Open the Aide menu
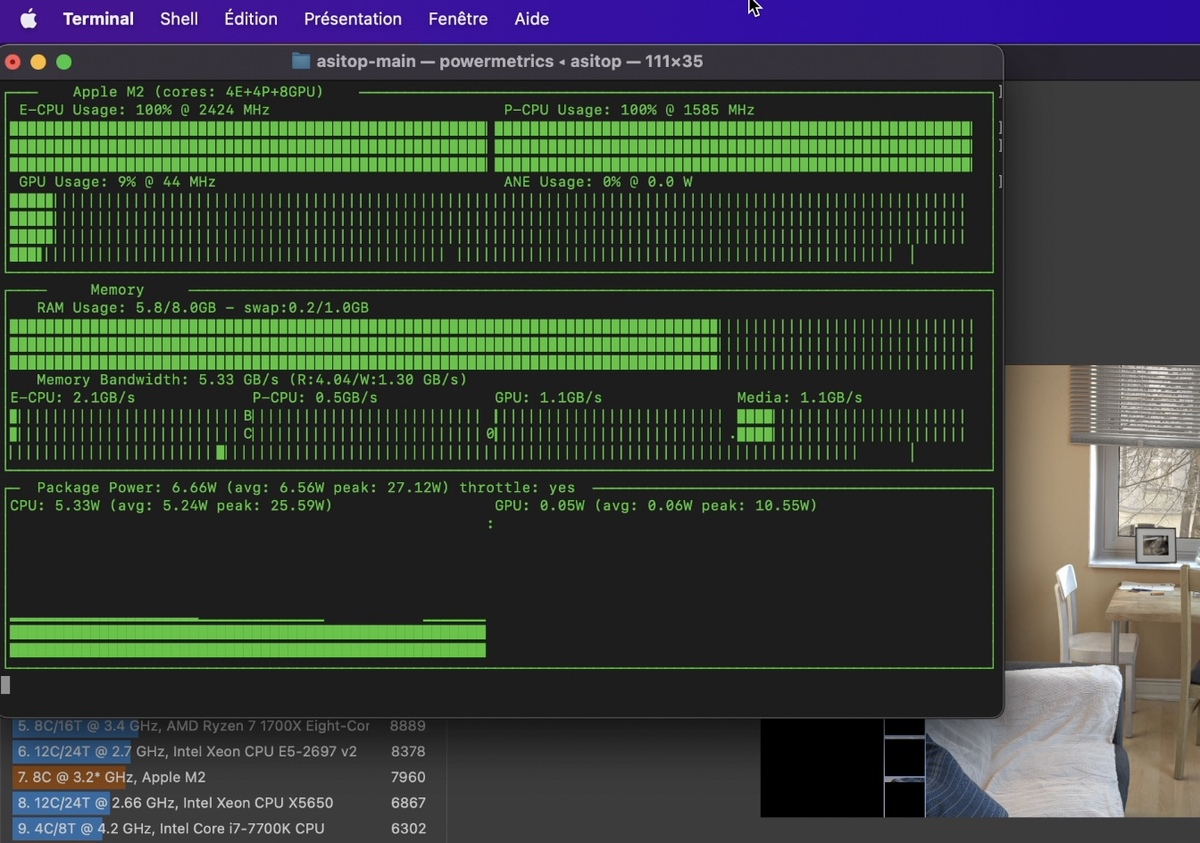Image resolution: width=1200 pixels, height=843 pixels. 531,19
